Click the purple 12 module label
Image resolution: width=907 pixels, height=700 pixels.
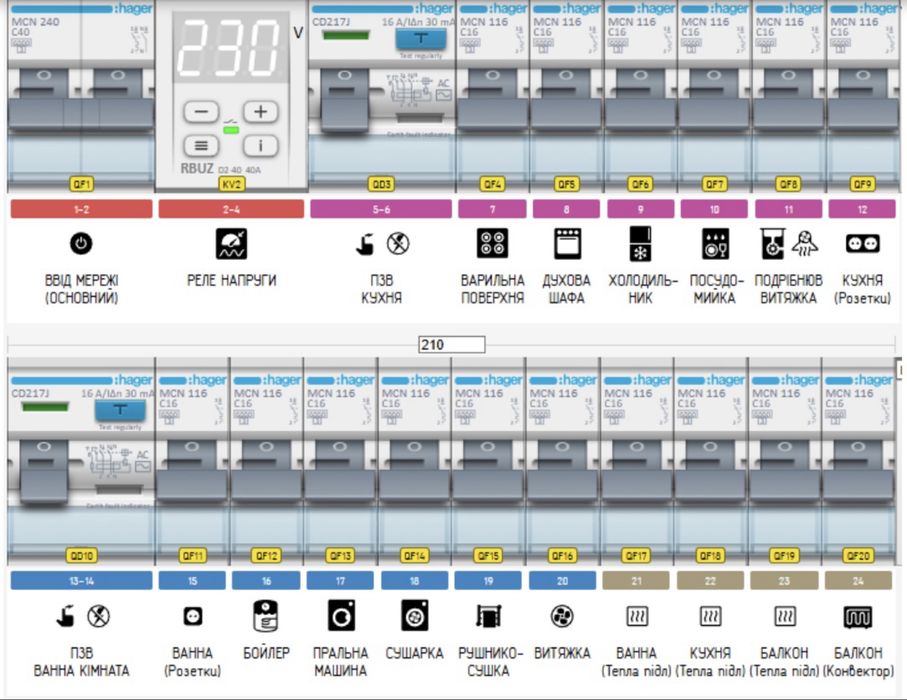coord(862,209)
